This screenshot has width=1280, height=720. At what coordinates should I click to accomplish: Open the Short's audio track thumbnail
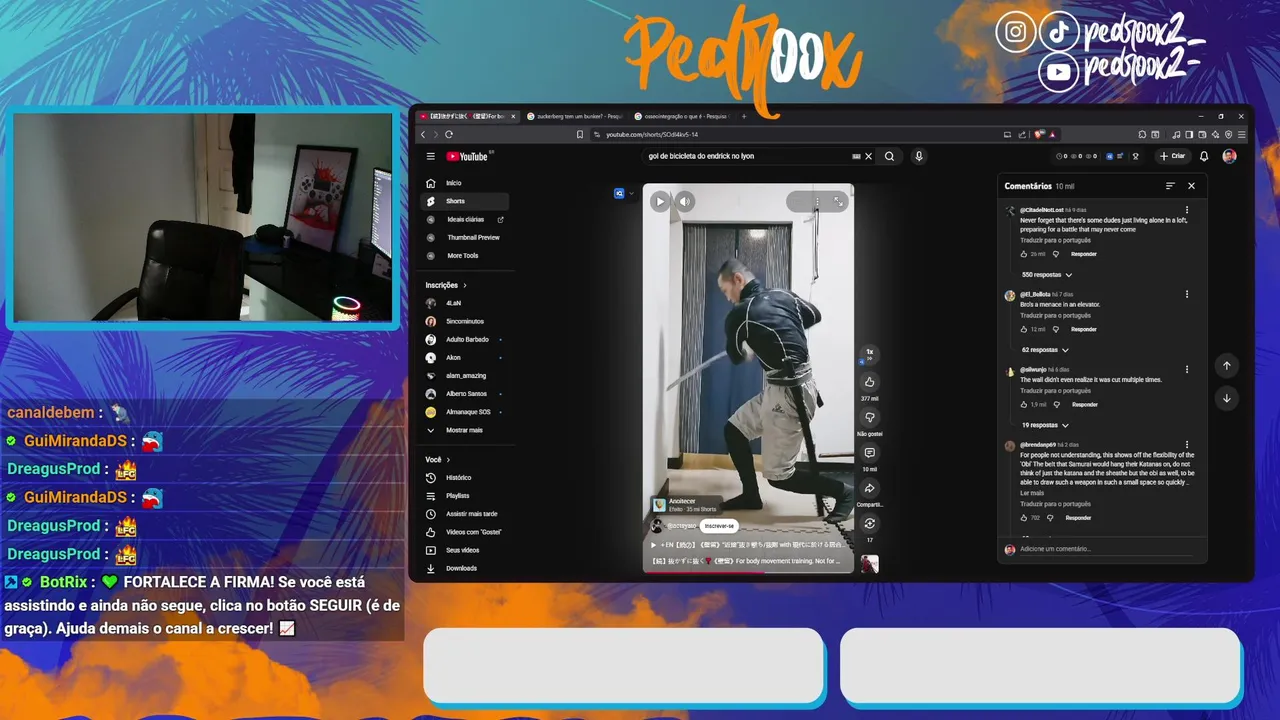(870, 564)
